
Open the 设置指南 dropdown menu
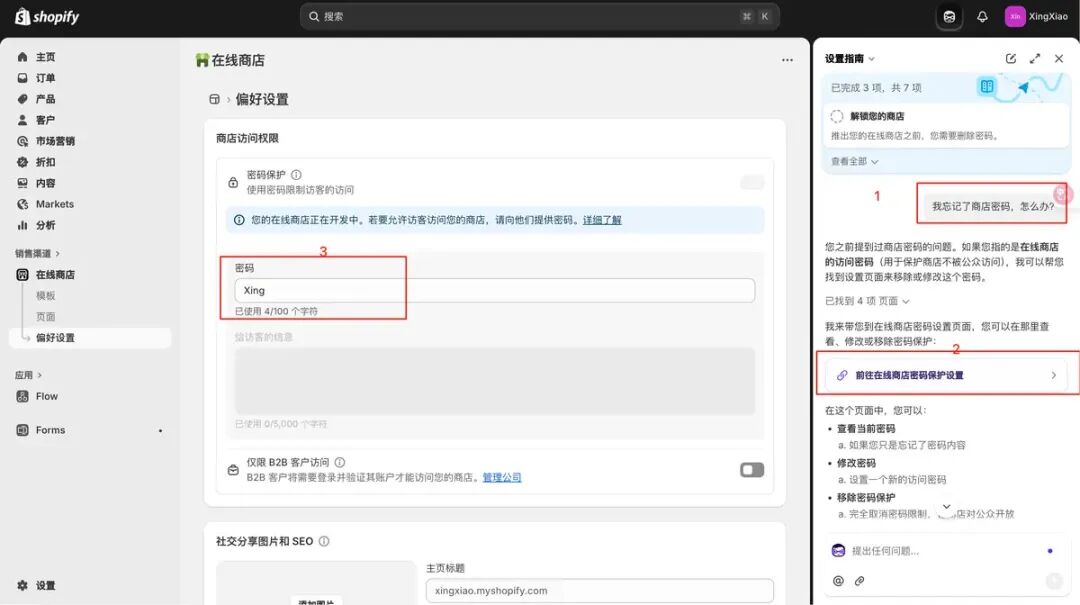[x=849, y=59]
